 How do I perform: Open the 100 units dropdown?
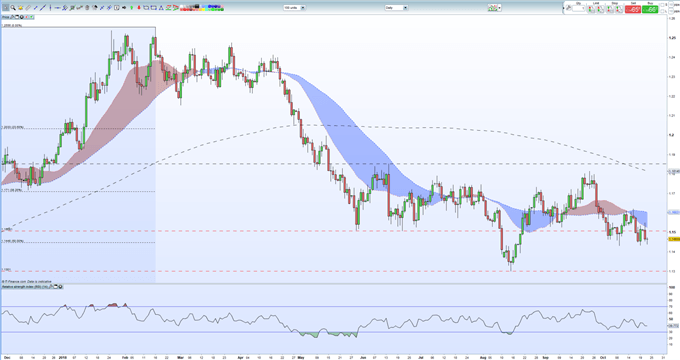(294, 7)
